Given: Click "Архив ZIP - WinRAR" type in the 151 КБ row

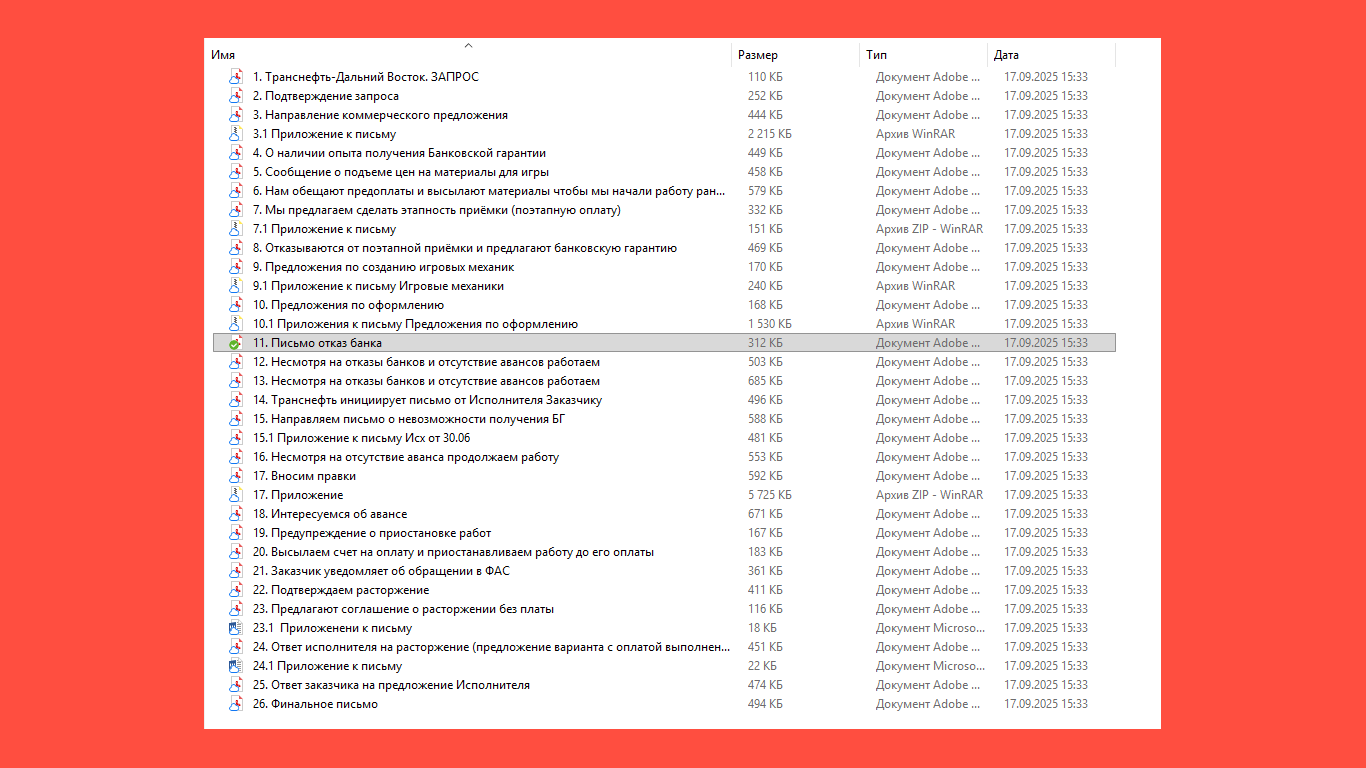Looking at the screenshot, I should pyautogui.click(x=929, y=229).
